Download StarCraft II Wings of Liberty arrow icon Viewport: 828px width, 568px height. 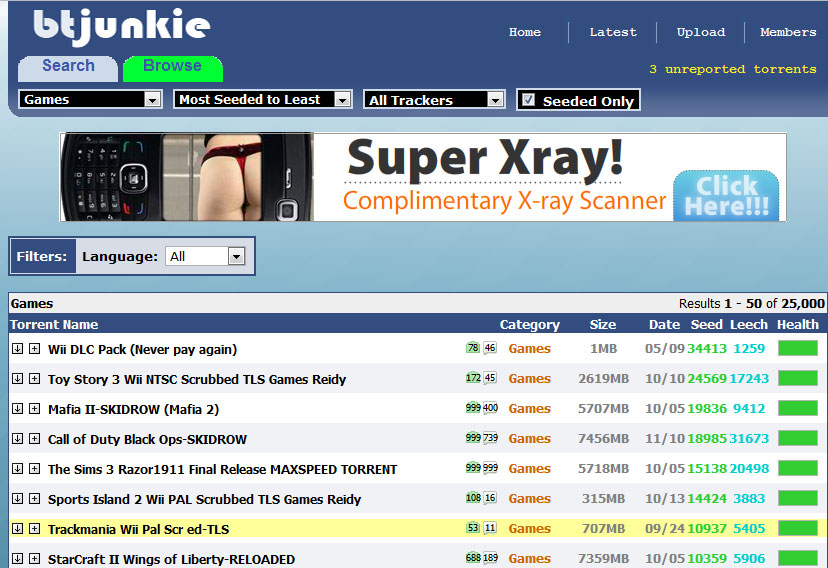[x=17, y=558]
